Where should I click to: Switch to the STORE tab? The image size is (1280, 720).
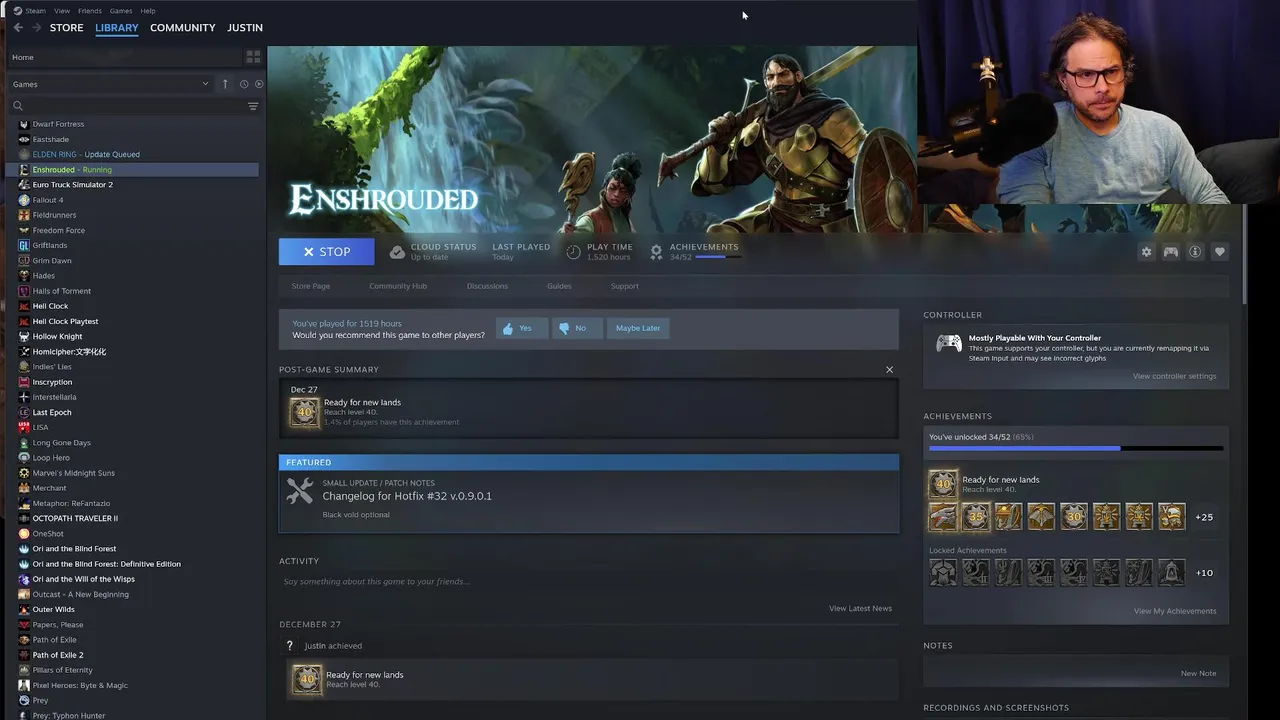click(x=67, y=28)
